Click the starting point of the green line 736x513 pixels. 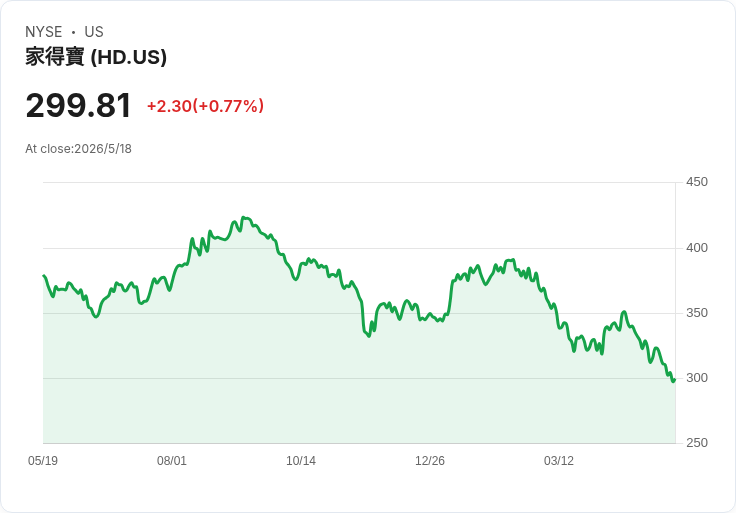coord(44,276)
